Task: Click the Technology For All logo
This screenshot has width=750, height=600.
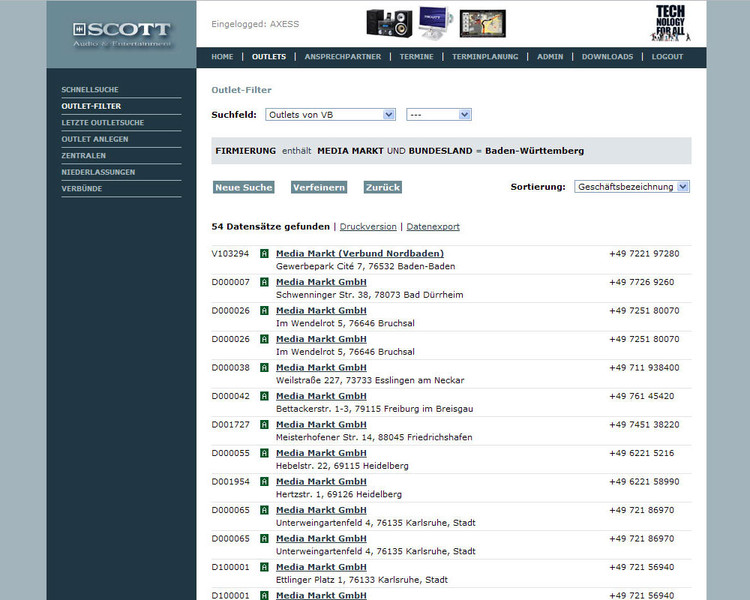Action: tap(670, 23)
